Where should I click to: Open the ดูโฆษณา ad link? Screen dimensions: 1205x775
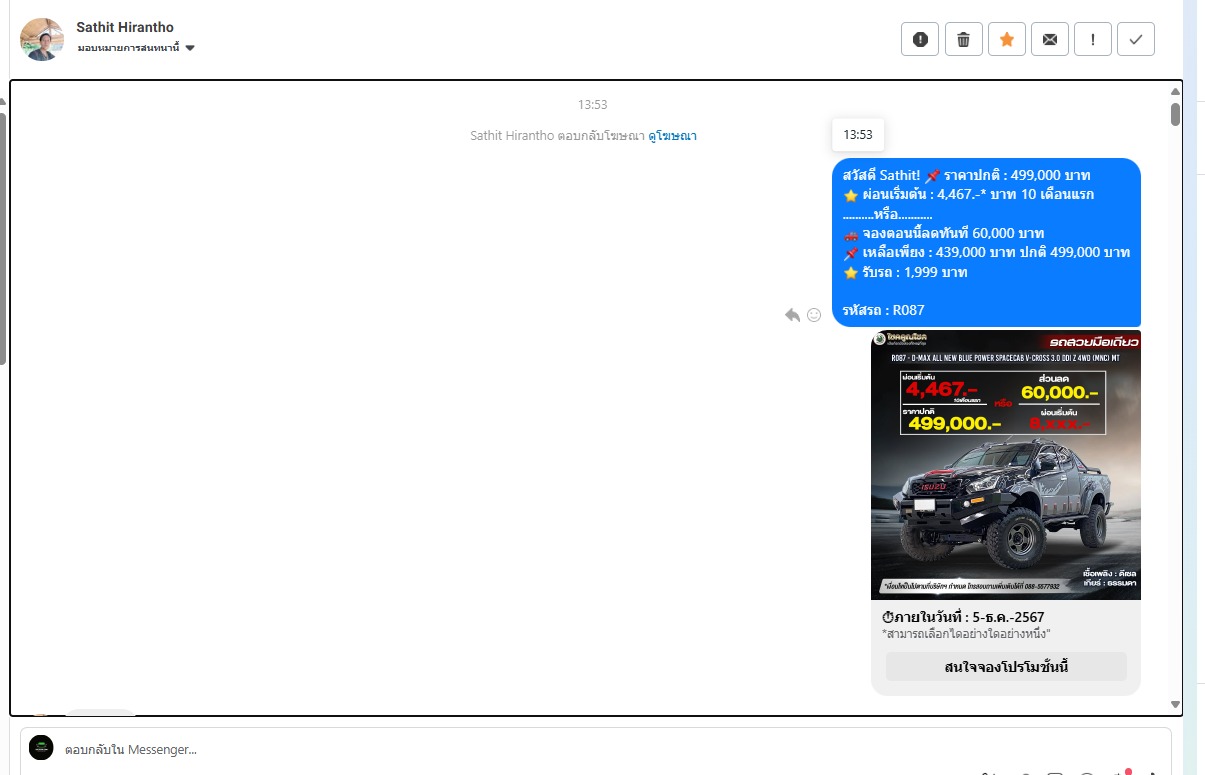(672, 136)
